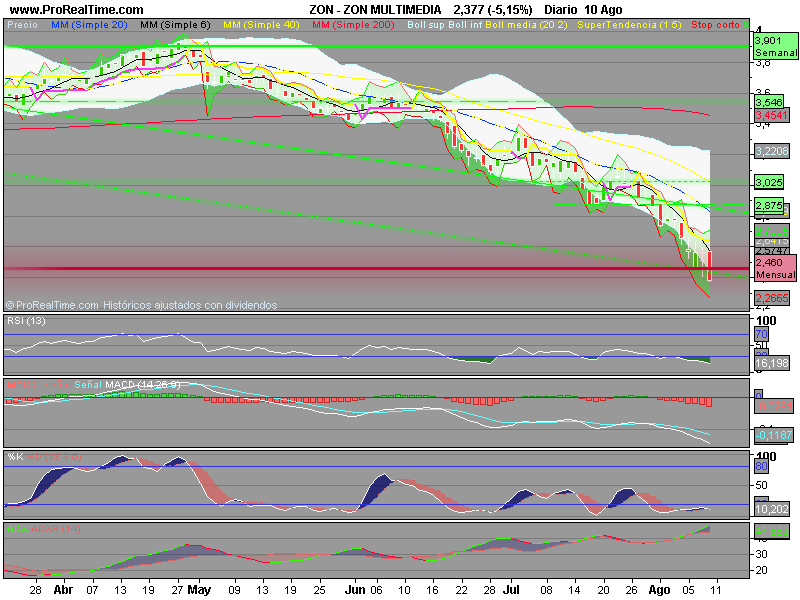Select the 'ZON - ZON MULTIMEDIA' ticker title
The height and width of the screenshot is (600, 800).
pyautogui.click(x=375, y=10)
